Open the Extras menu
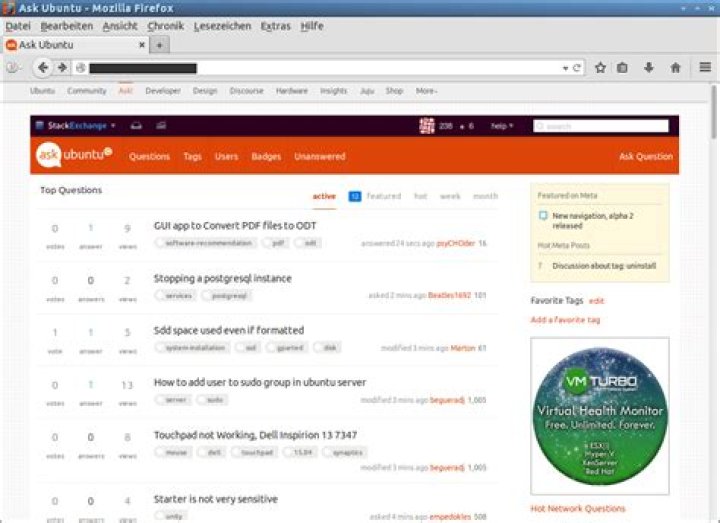Screen dimensions: 720x523 point(276,26)
